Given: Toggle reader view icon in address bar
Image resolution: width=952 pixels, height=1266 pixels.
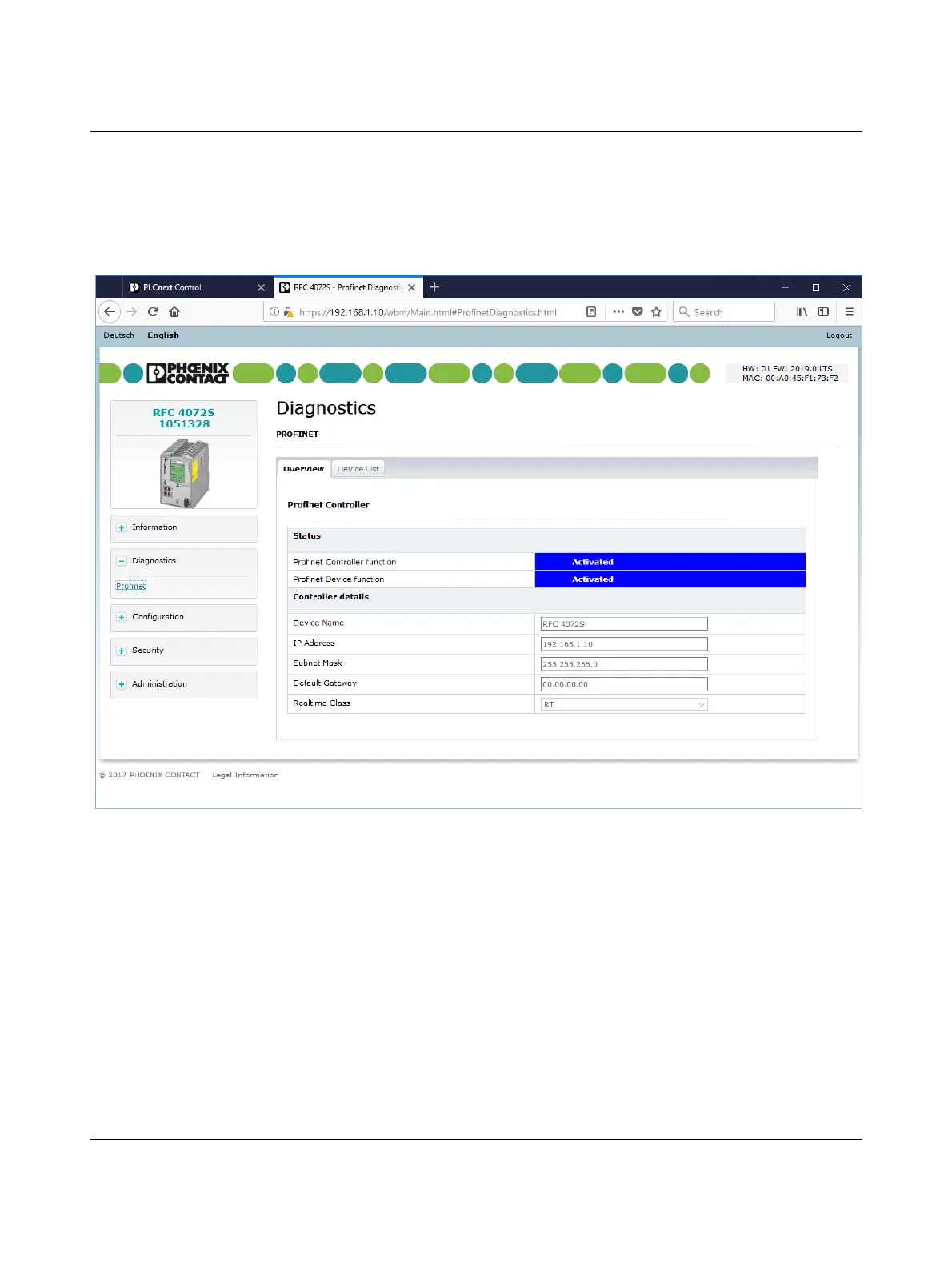Looking at the screenshot, I should click(591, 312).
